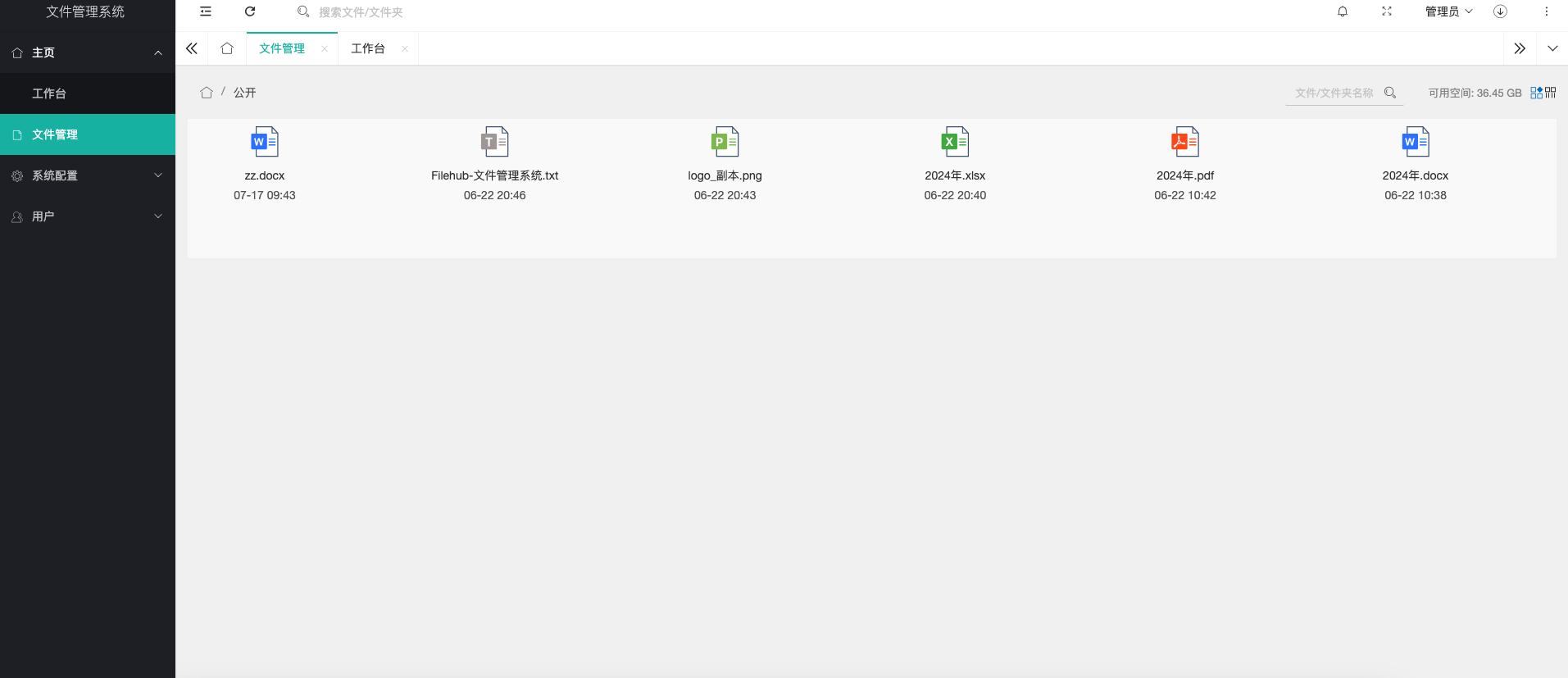Screen dimensions: 1568x678
Task: Click the magnifier icon beside file name filter
Action: tap(1390, 93)
